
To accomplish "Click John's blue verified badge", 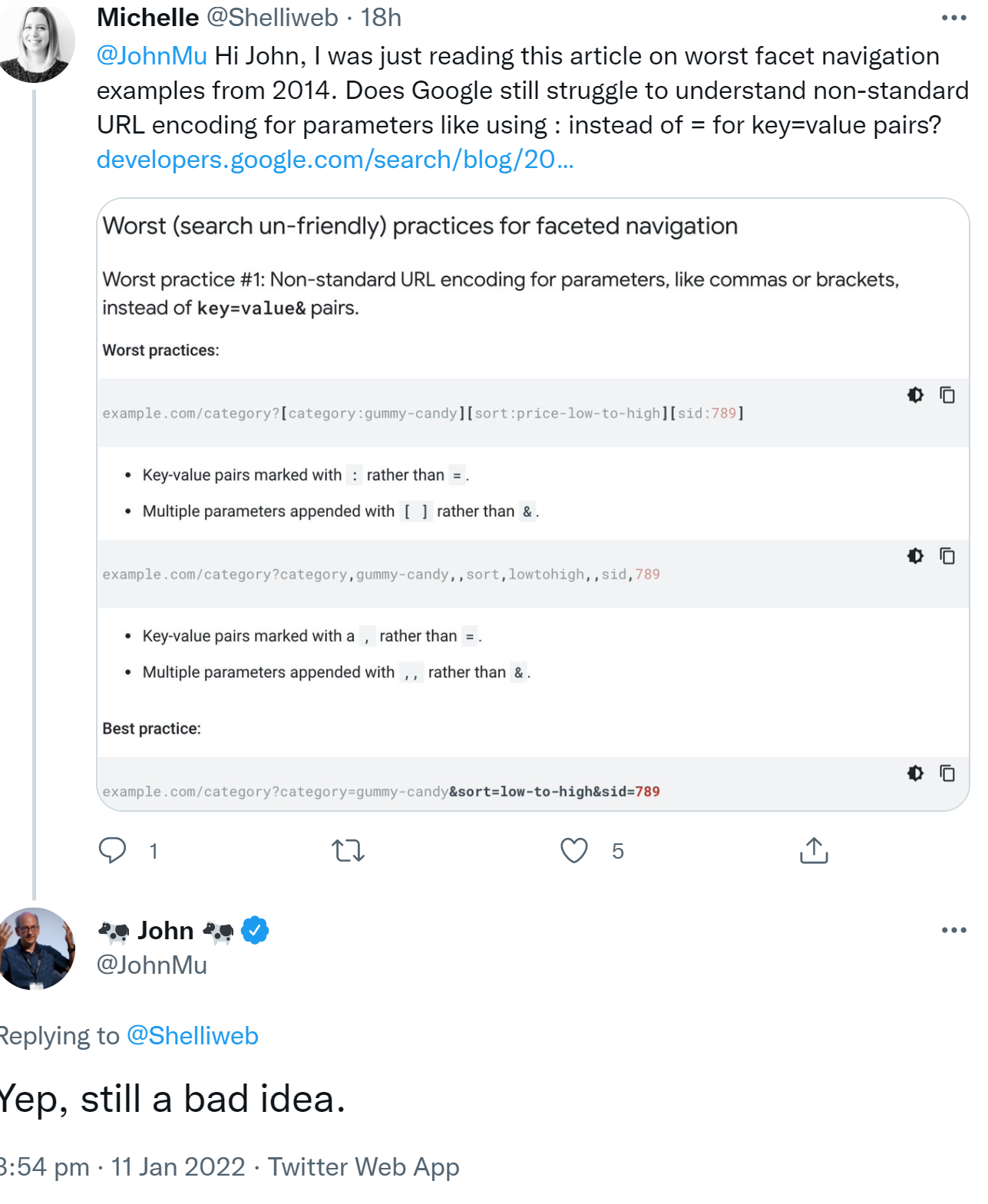I will [x=253, y=930].
